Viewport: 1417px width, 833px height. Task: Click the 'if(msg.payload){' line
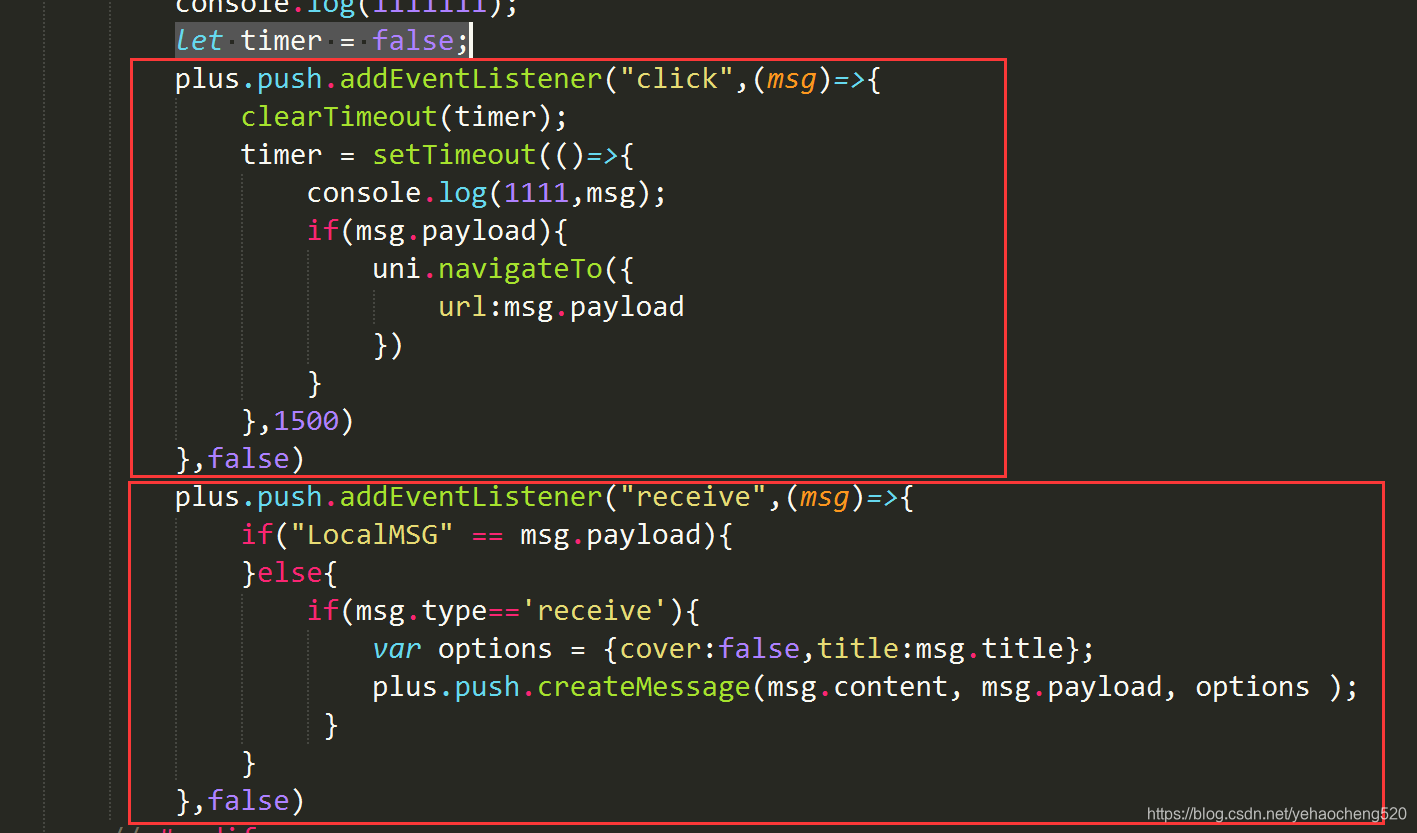tap(437, 231)
